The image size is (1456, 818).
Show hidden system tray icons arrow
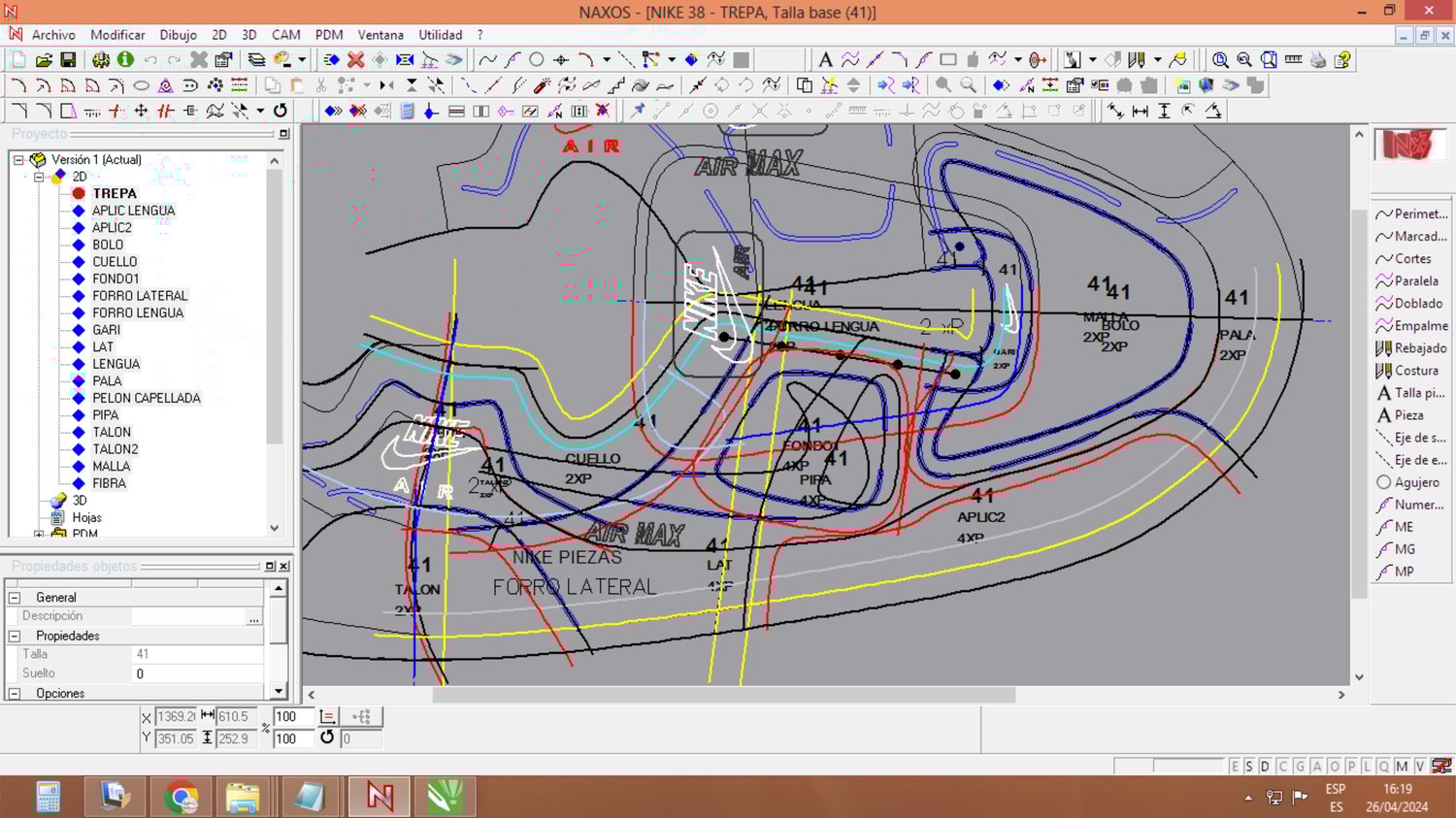tap(1248, 798)
